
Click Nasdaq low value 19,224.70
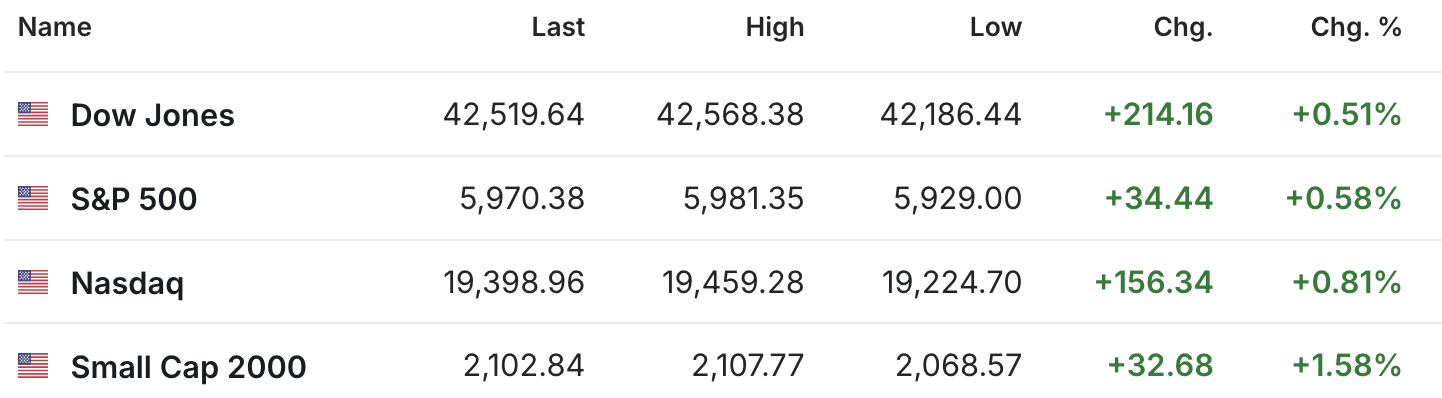point(951,283)
